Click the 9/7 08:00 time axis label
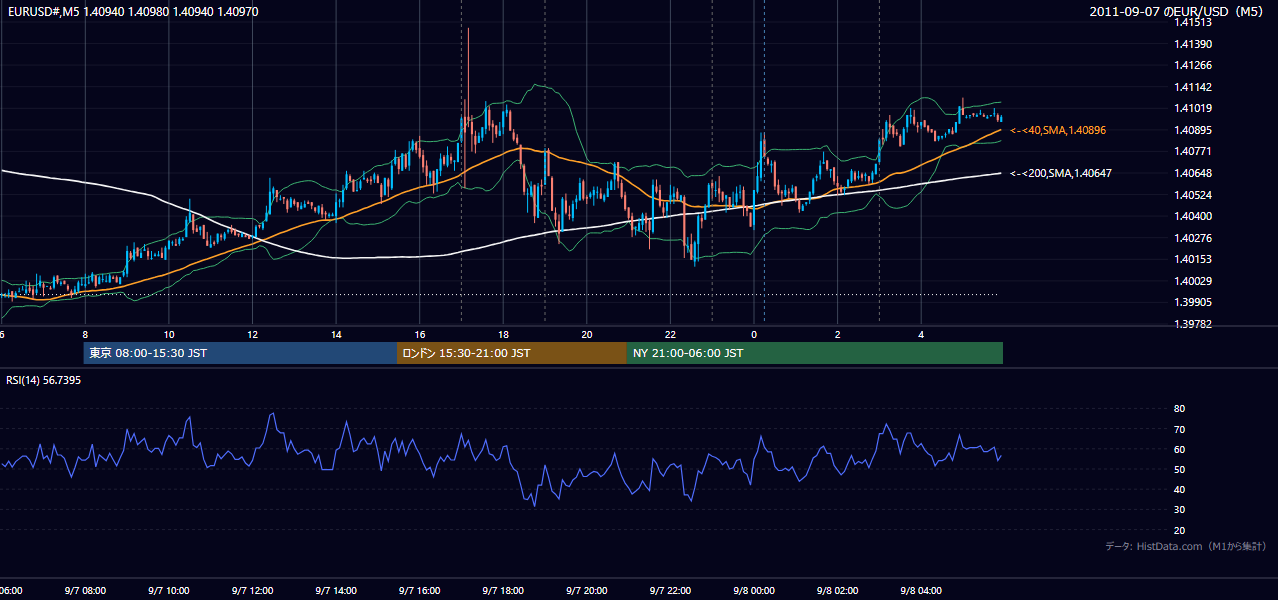 (85, 591)
